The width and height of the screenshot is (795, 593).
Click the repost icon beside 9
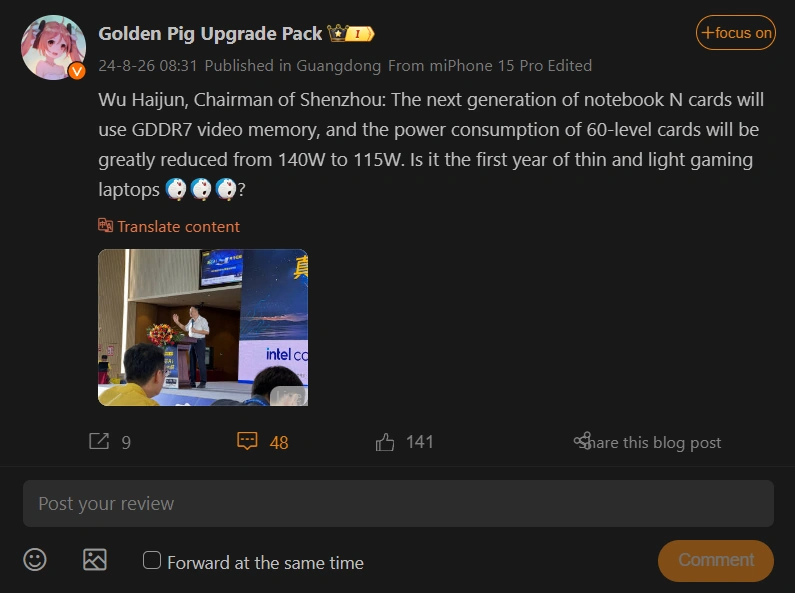coord(99,441)
